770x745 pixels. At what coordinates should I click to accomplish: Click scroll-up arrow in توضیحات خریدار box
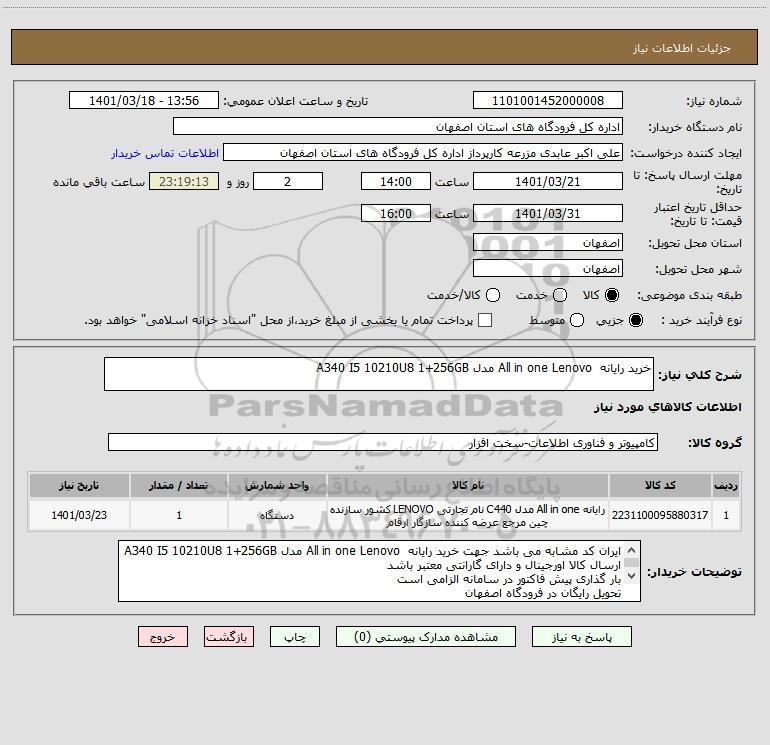[632, 550]
